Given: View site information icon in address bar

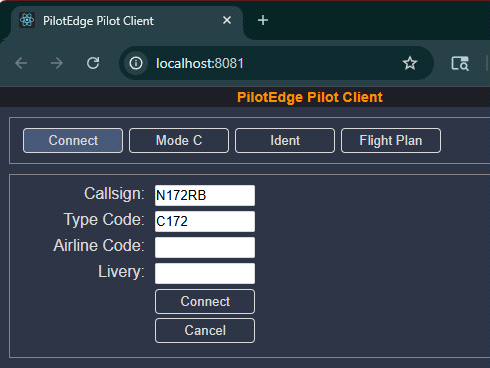Looking at the screenshot, I should (x=136, y=63).
